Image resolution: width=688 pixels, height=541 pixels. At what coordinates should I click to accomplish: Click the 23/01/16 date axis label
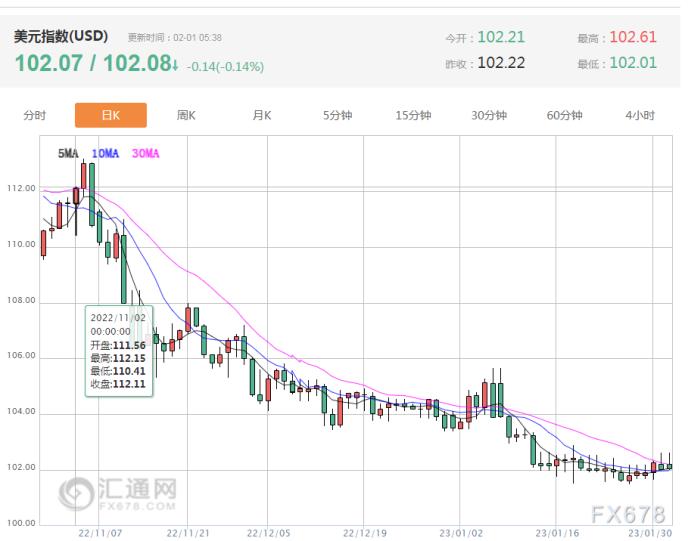point(557,534)
